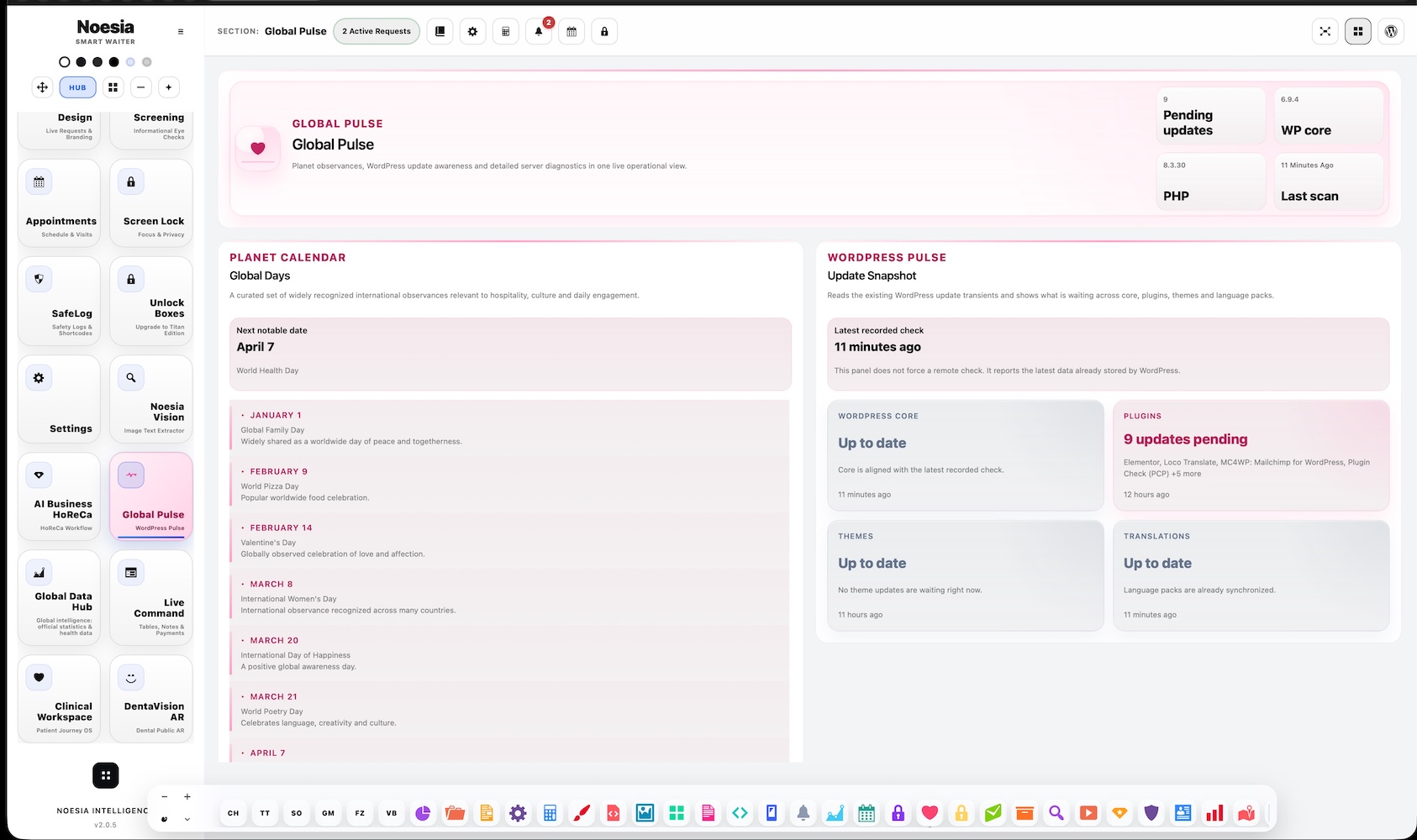Open the Live Command sidebar tile
1417x840 pixels.
151,598
